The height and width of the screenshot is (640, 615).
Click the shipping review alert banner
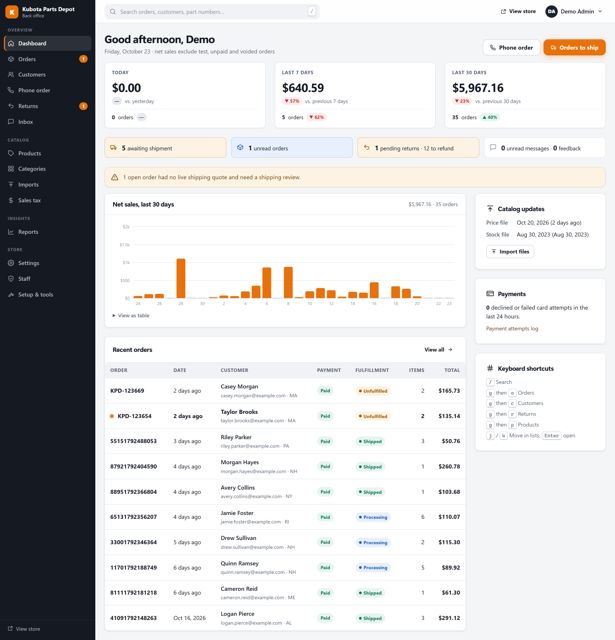[x=355, y=177]
